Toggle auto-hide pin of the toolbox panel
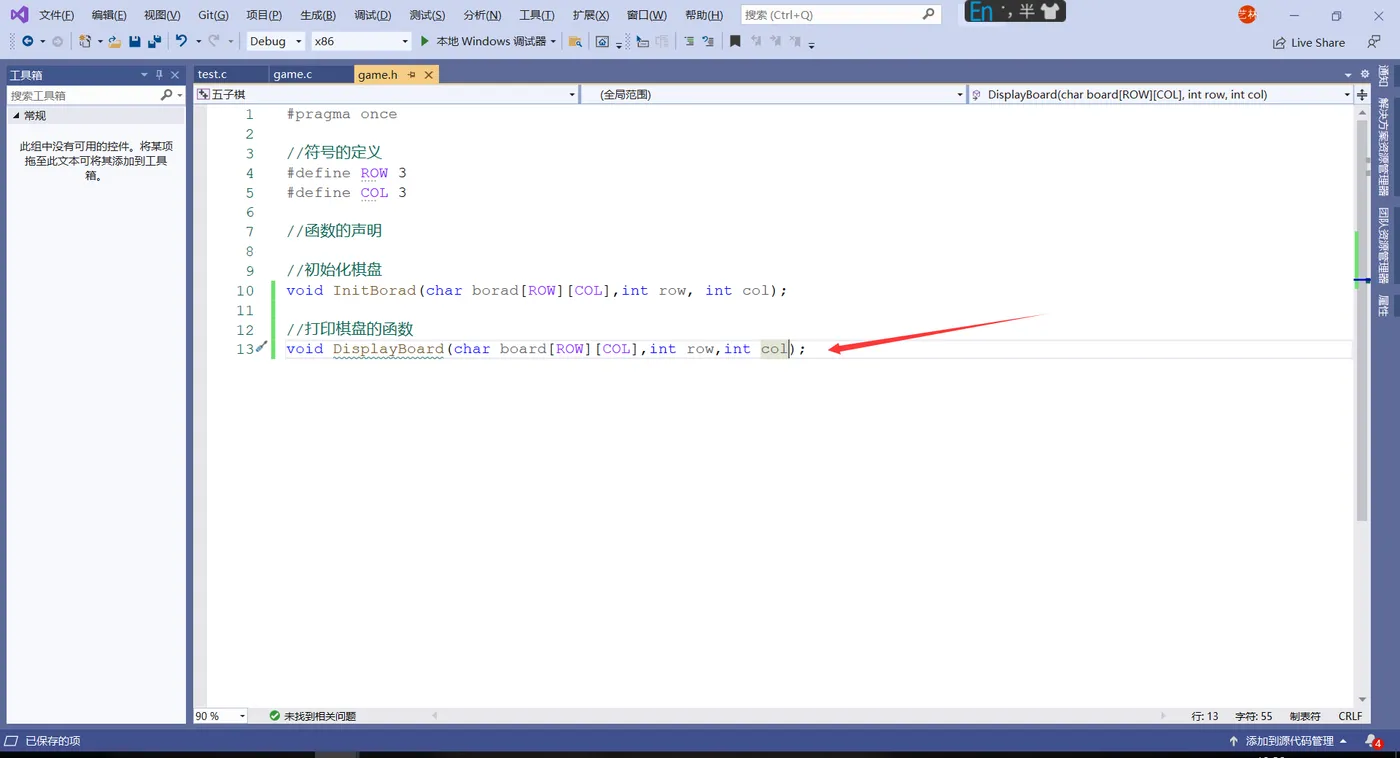 click(159, 75)
